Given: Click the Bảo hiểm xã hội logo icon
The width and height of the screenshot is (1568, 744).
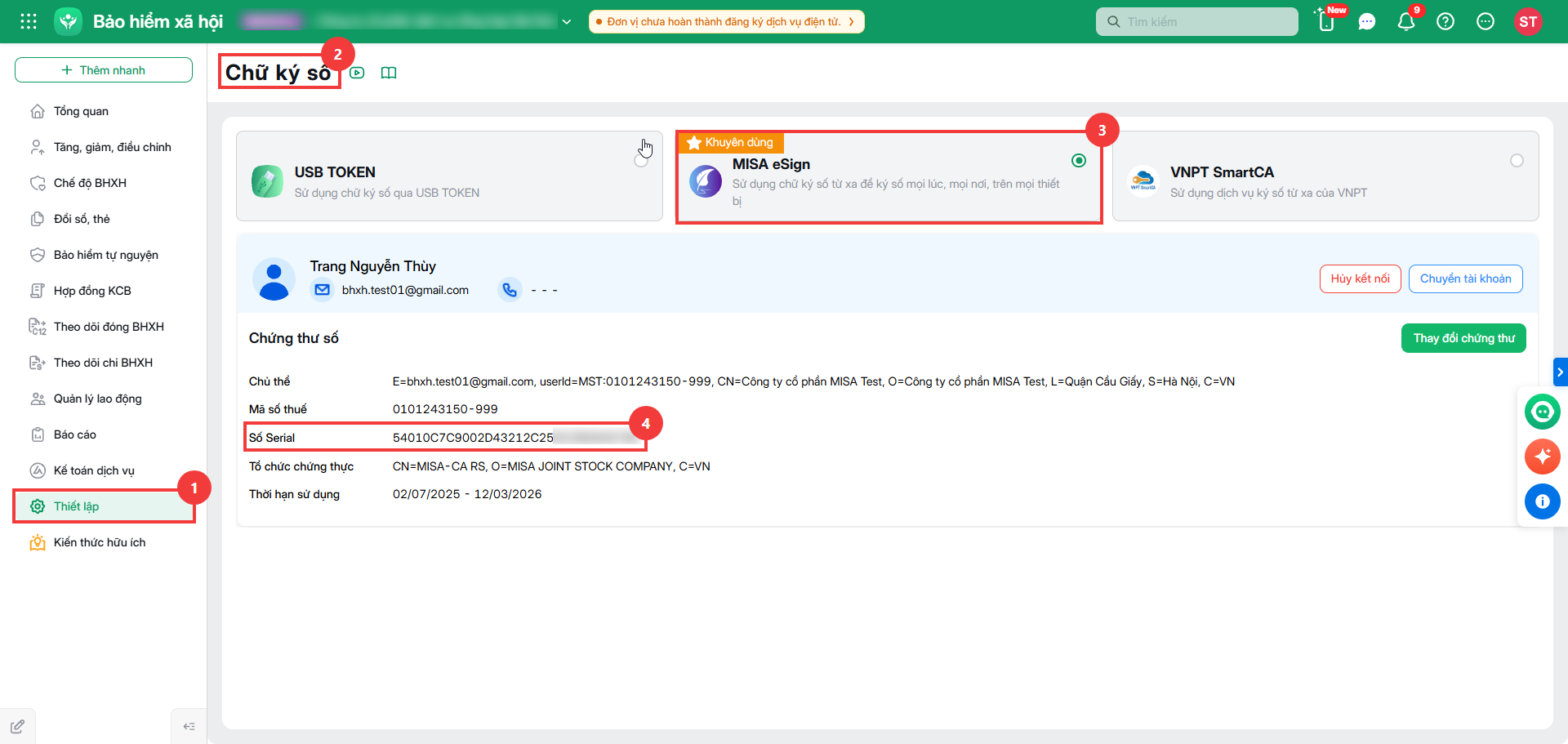Looking at the screenshot, I should 69,21.
